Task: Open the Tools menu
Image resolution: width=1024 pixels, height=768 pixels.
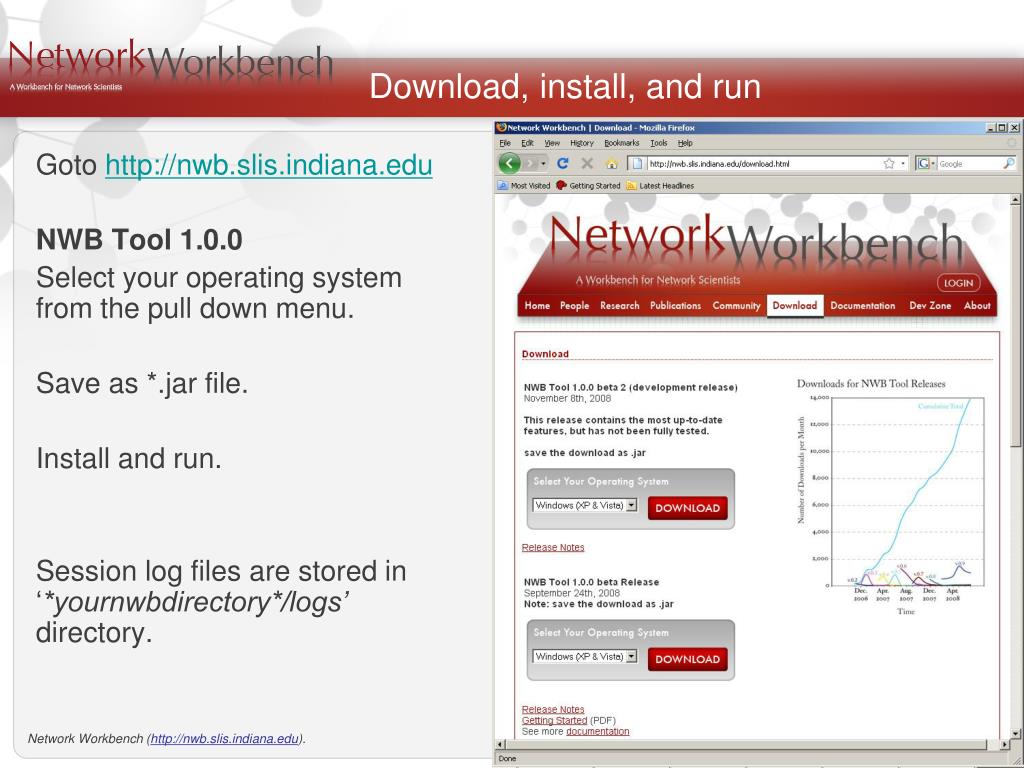Action: [658, 143]
